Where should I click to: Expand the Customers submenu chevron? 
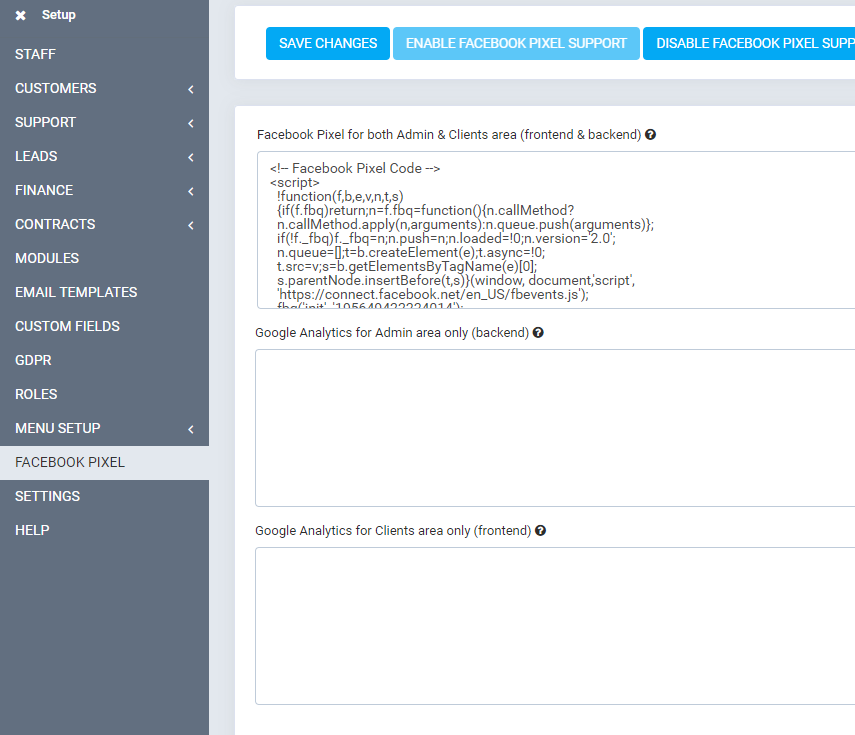pyautogui.click(x=191, y=89)
